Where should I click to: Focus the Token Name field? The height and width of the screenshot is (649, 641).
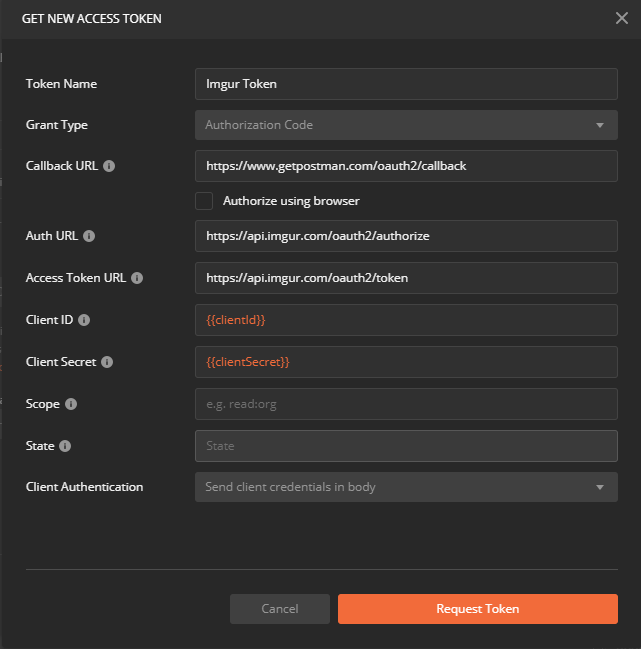(406, 84)
